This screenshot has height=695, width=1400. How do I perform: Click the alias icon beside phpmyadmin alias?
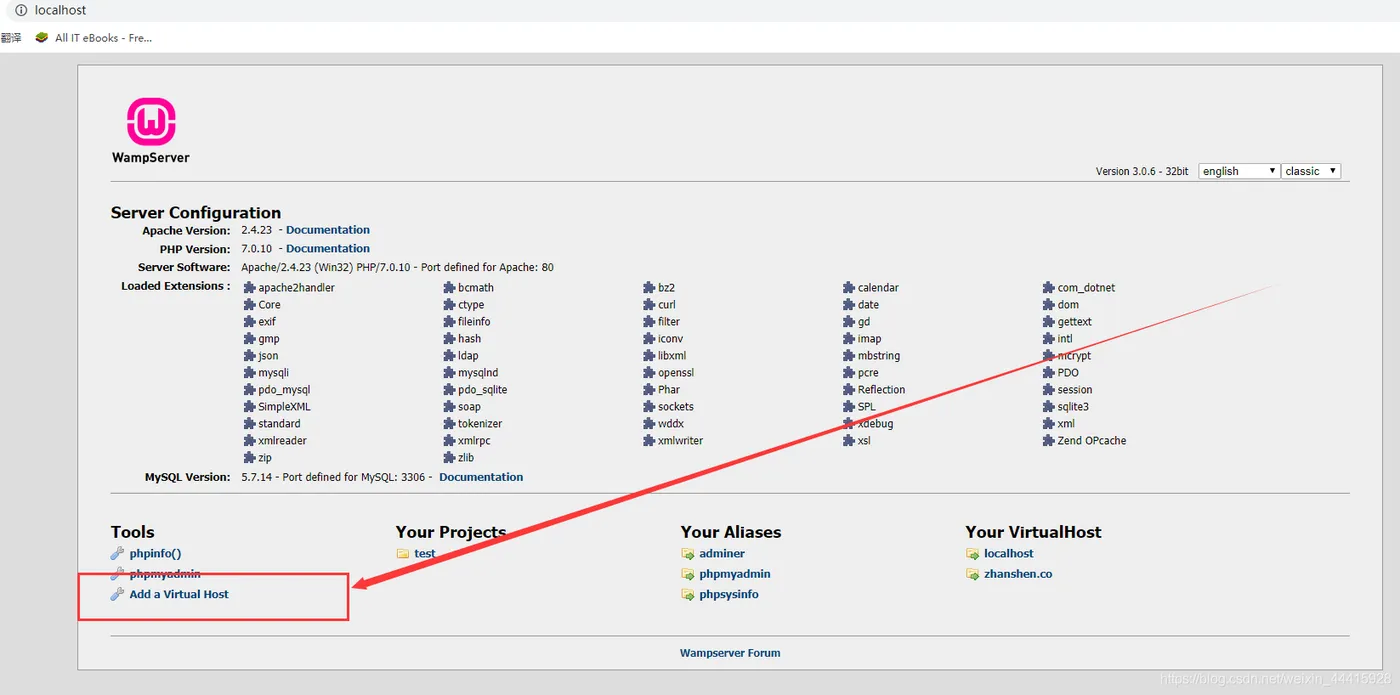point(688,574)
